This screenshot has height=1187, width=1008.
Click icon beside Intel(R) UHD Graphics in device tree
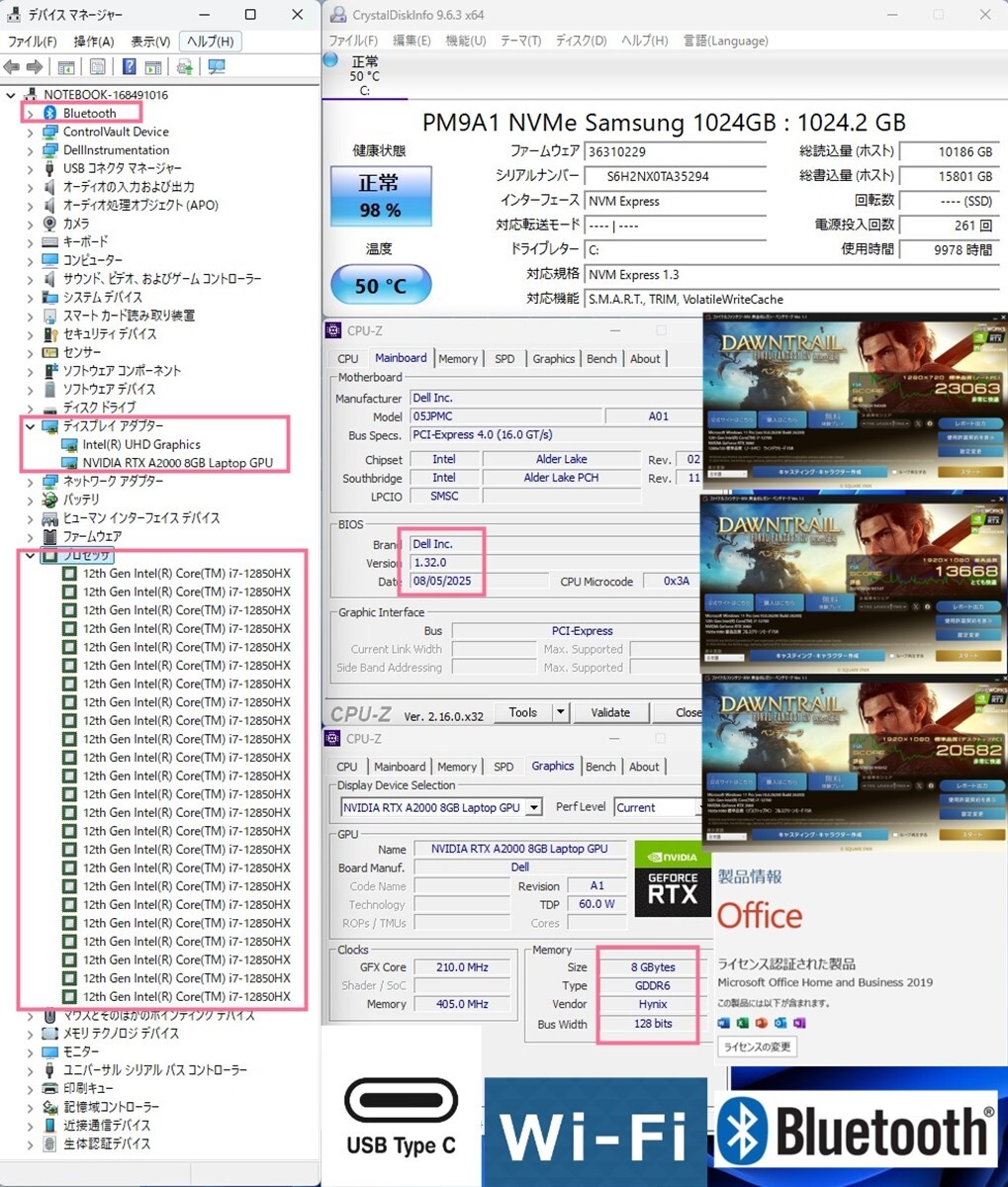click(69, 444)
